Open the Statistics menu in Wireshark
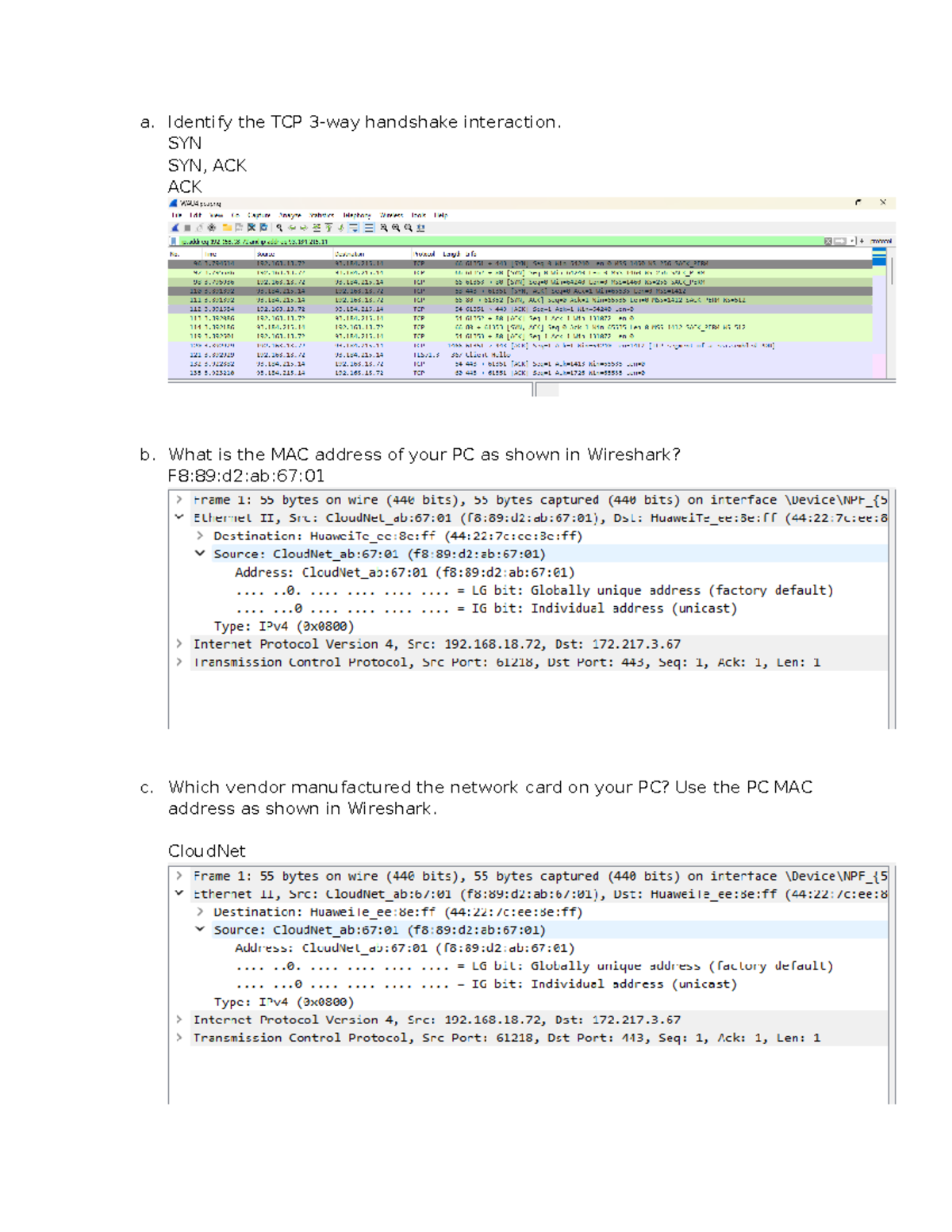The width and height of the screenshot is (952, 1232). [321, 216]
